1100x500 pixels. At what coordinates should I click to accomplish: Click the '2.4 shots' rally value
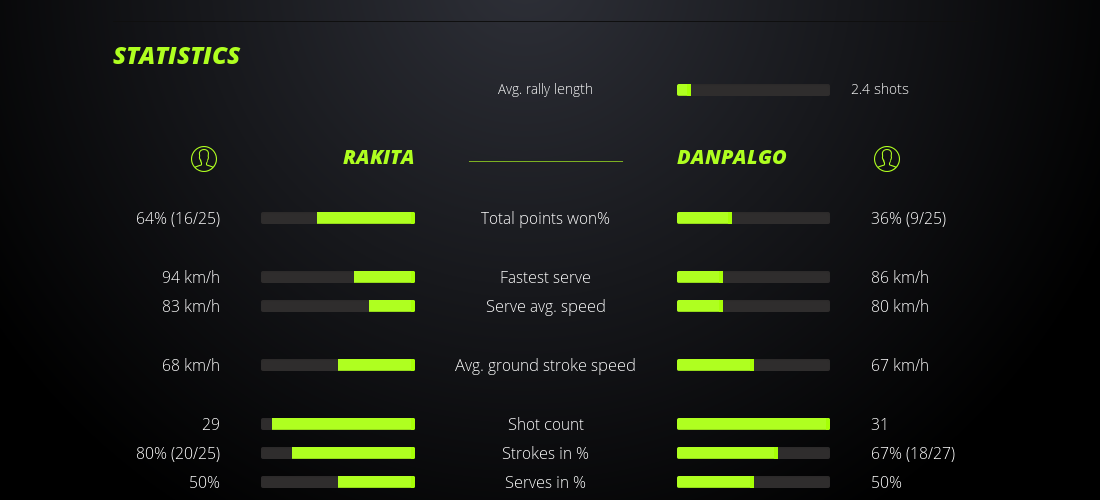coord(879,89)
